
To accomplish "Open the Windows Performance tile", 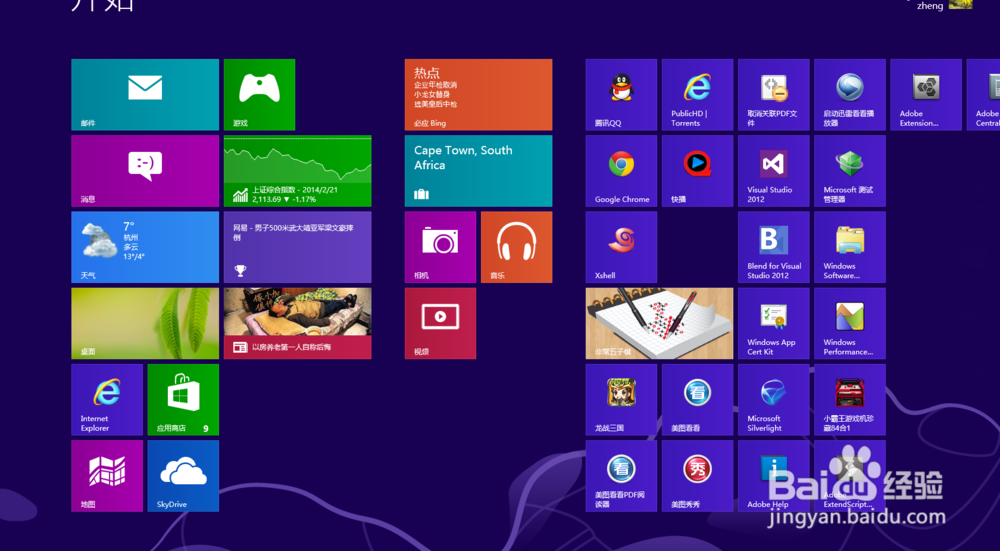I will tap(849, 323).
